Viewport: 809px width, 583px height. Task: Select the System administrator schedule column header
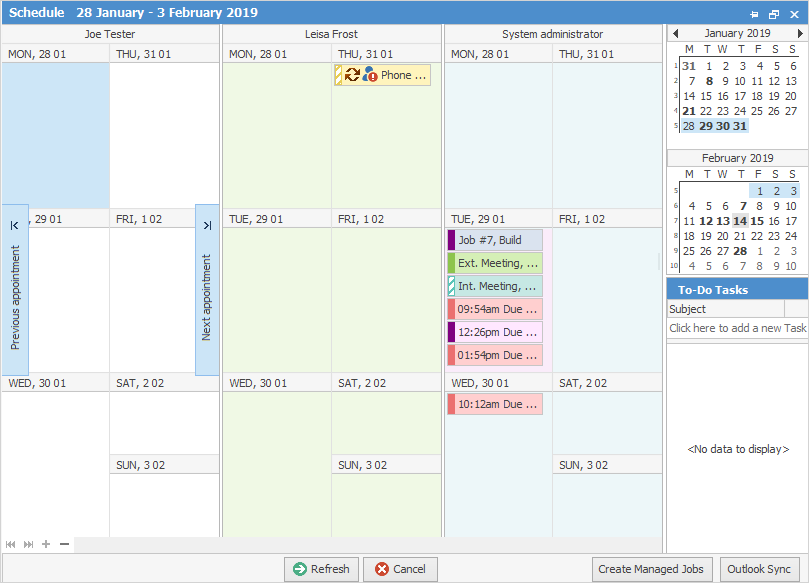click(551, 33)
